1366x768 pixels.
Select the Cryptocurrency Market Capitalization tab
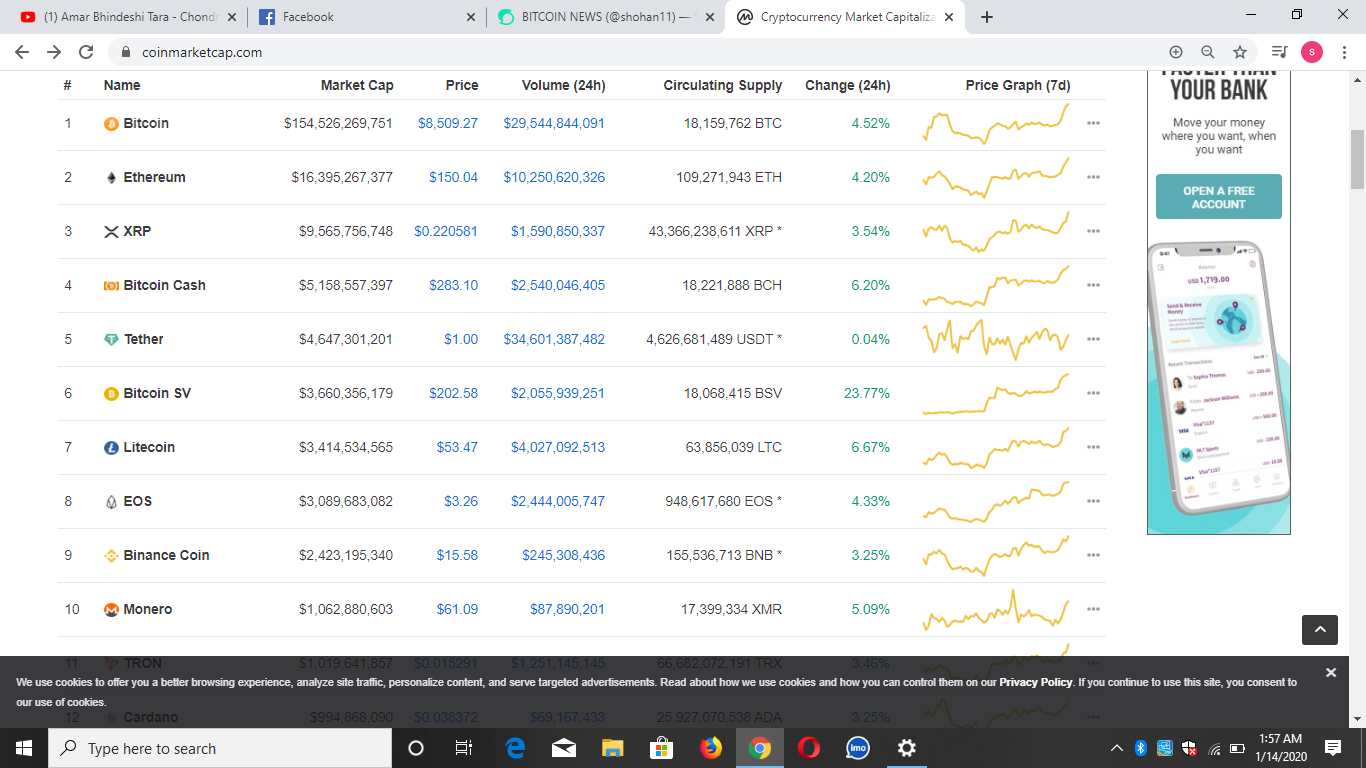click(845, 17)
